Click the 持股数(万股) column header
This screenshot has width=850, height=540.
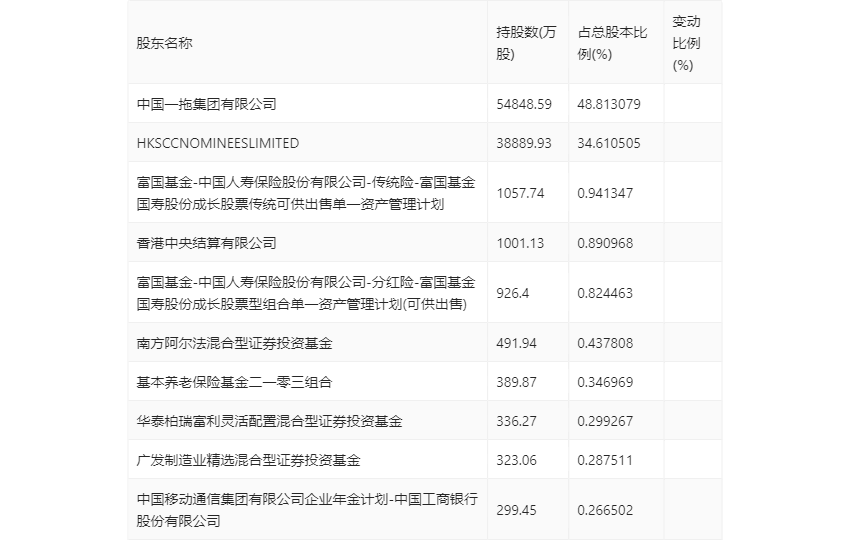(x=526, y=43)
